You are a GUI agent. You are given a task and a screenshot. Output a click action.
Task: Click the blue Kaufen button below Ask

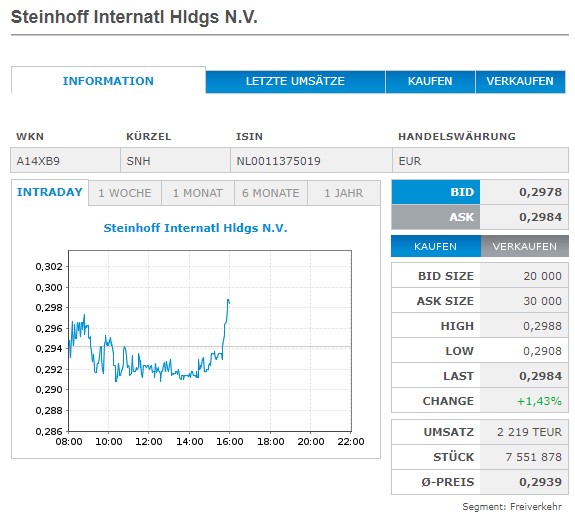436,246
